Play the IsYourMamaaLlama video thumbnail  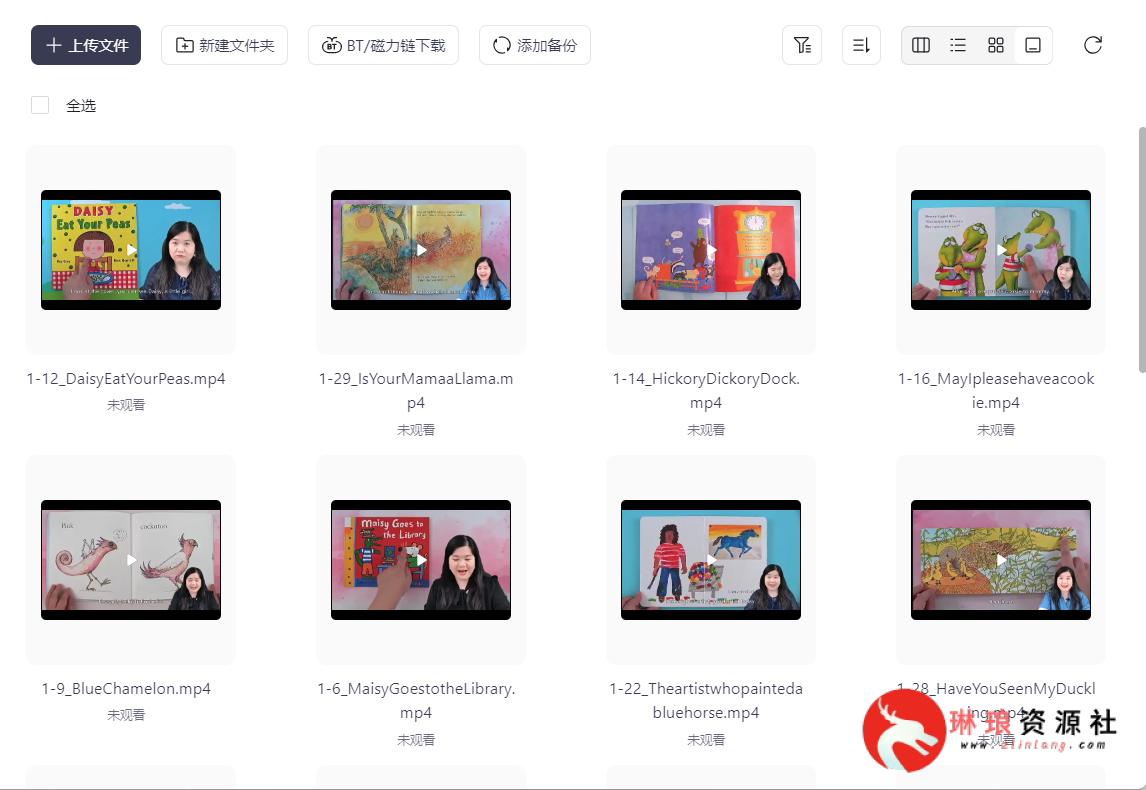[421, 250]
